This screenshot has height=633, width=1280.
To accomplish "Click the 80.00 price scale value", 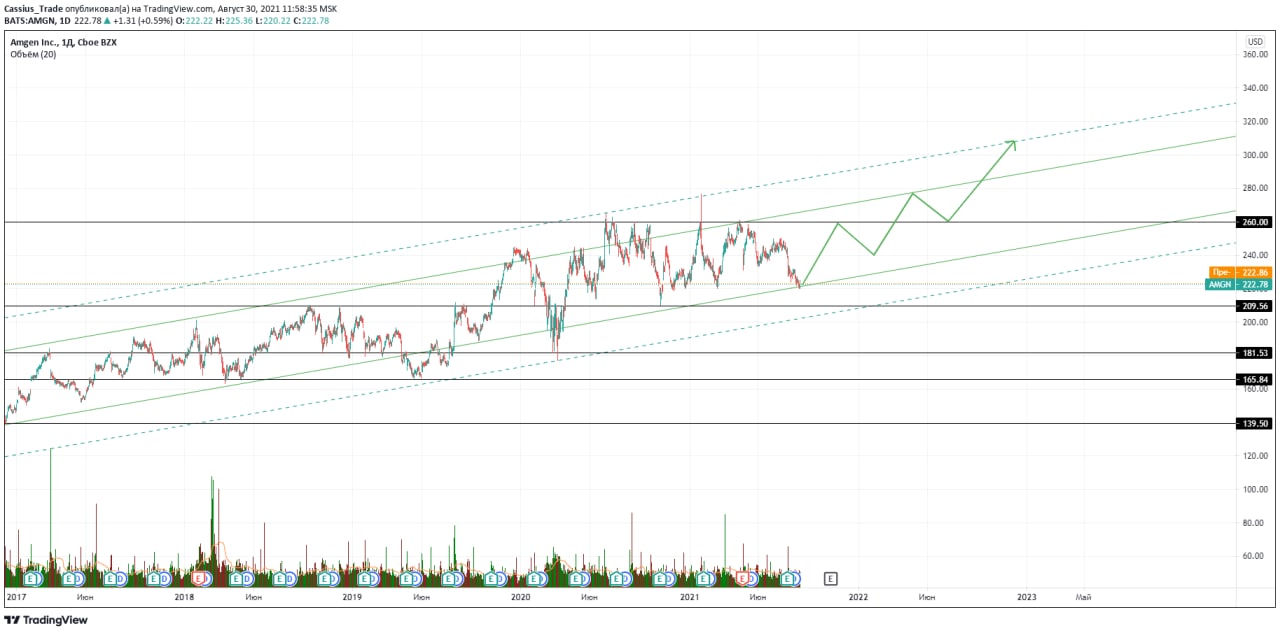I will [x=1256, y=523].
